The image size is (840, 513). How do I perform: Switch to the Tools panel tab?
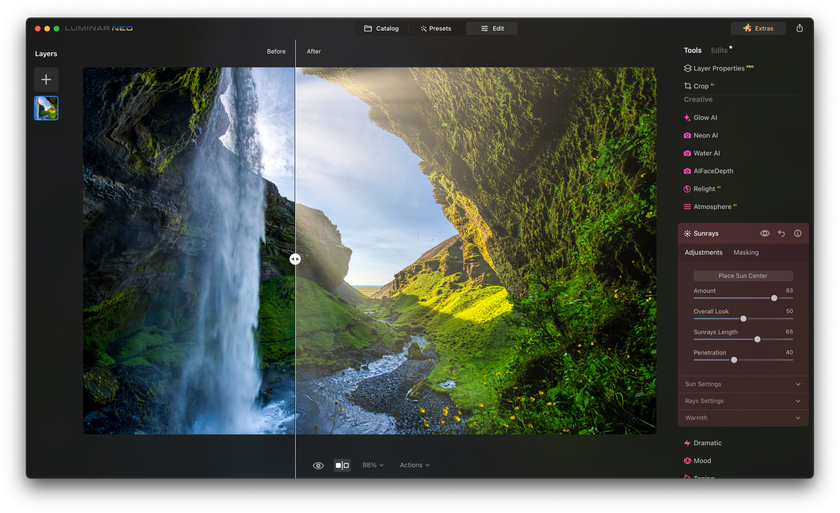(x=692, y=50)
